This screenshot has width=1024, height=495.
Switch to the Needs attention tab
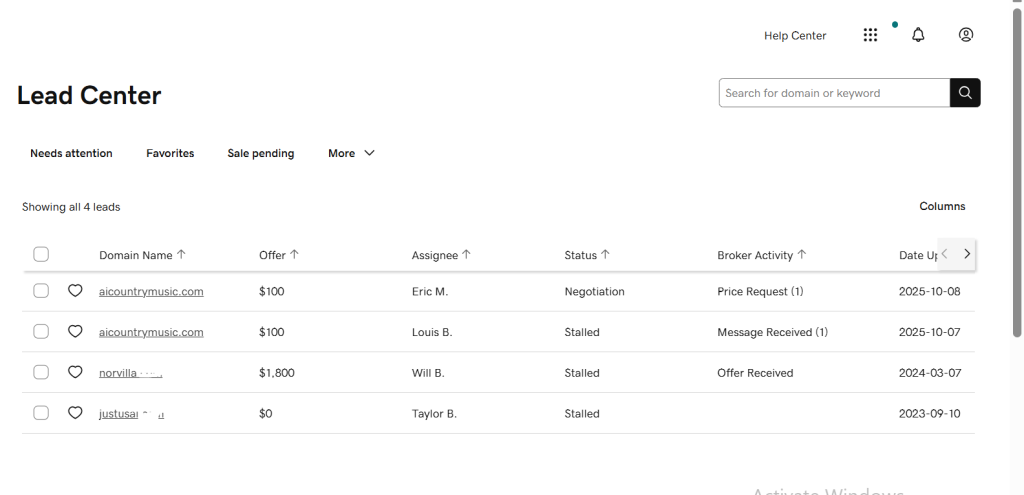click(x=71, y=153)
